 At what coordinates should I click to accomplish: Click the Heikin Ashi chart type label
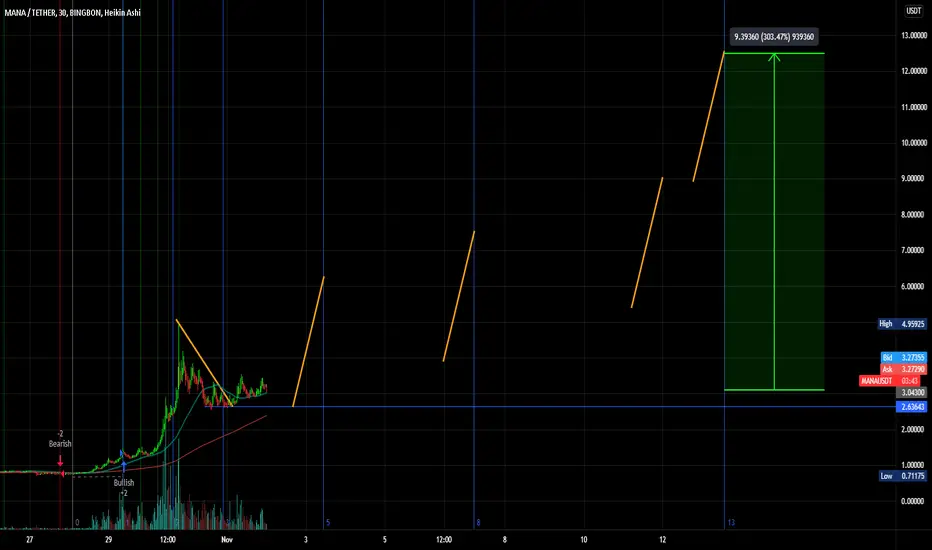pos(122,12)
